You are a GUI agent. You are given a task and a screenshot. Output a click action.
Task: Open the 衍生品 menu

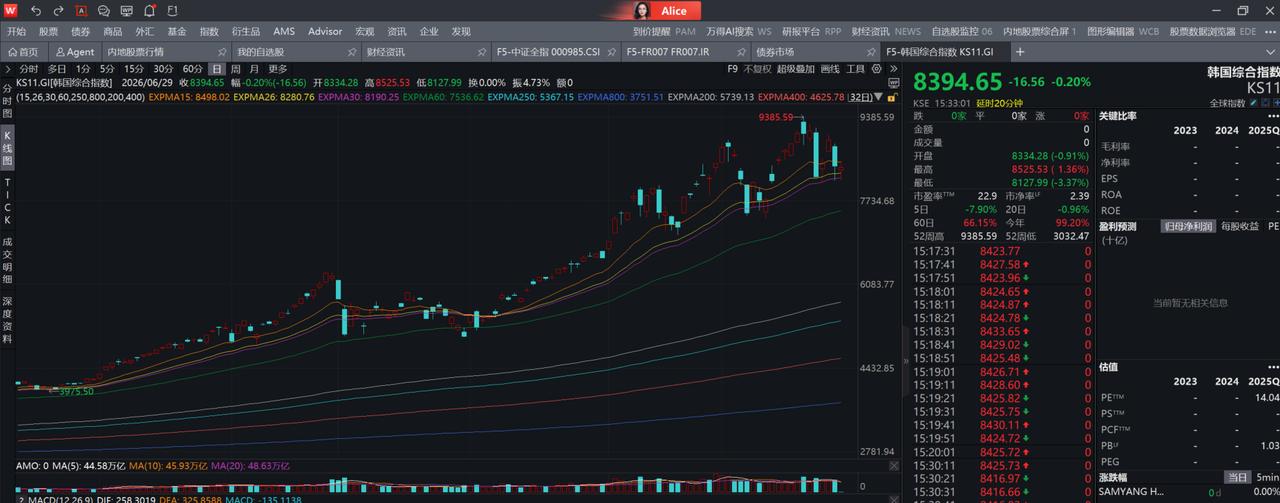pyautogui.click(x=245, y=31)
